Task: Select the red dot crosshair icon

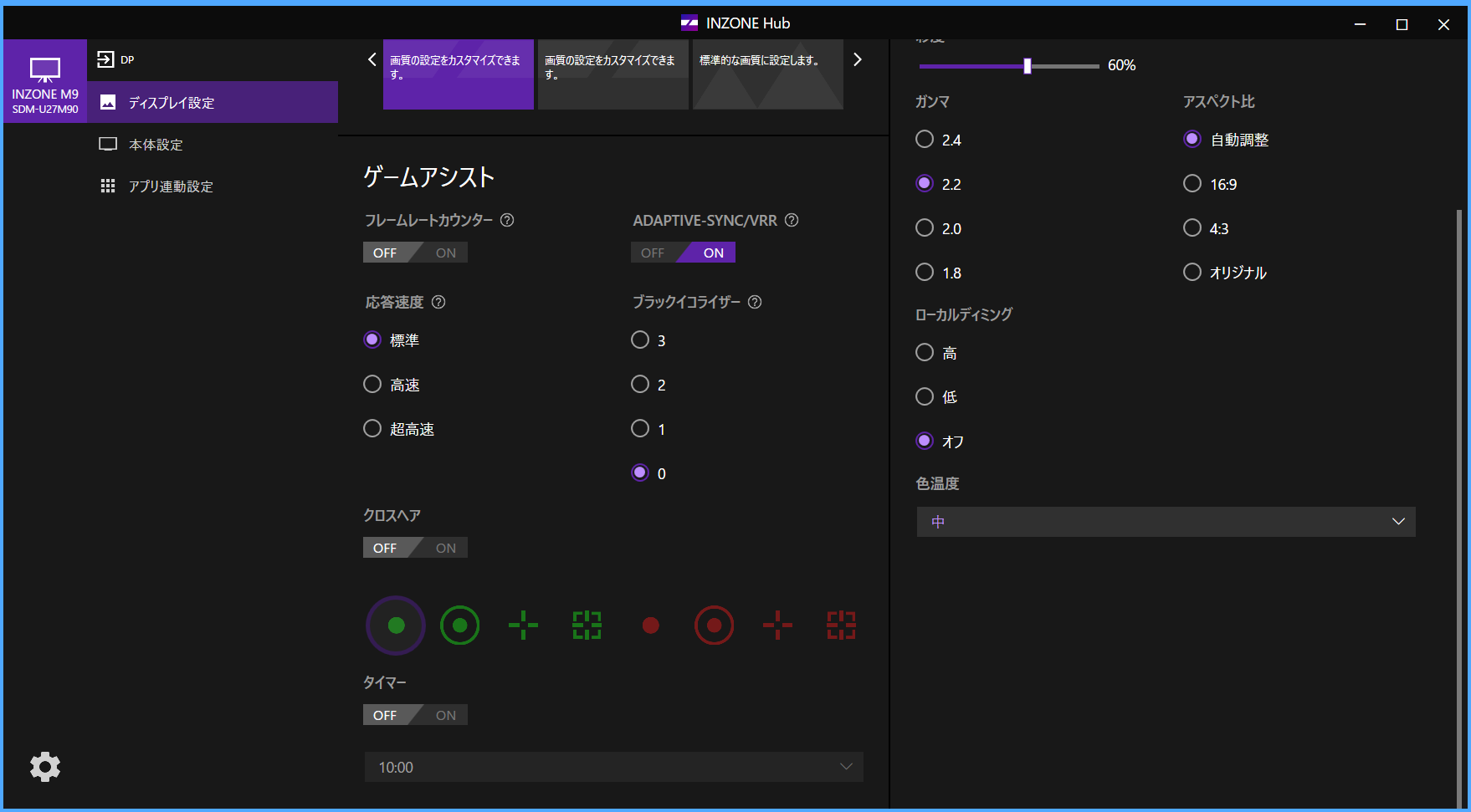Action: point(650,626)
